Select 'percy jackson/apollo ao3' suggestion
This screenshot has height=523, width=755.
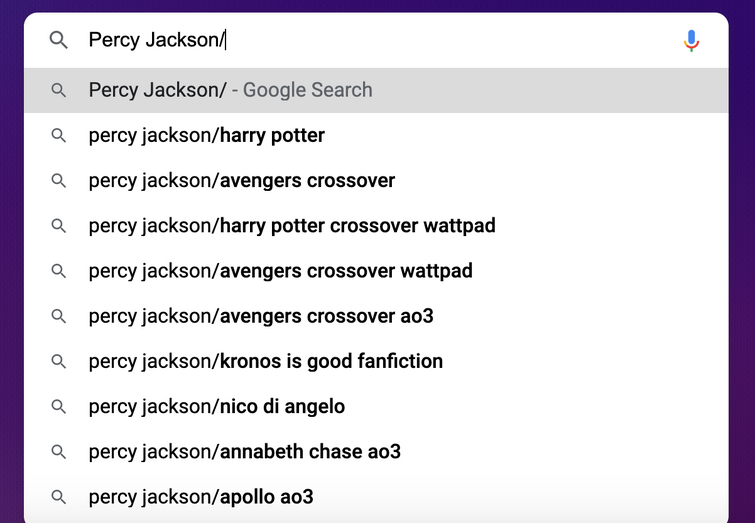376,497
